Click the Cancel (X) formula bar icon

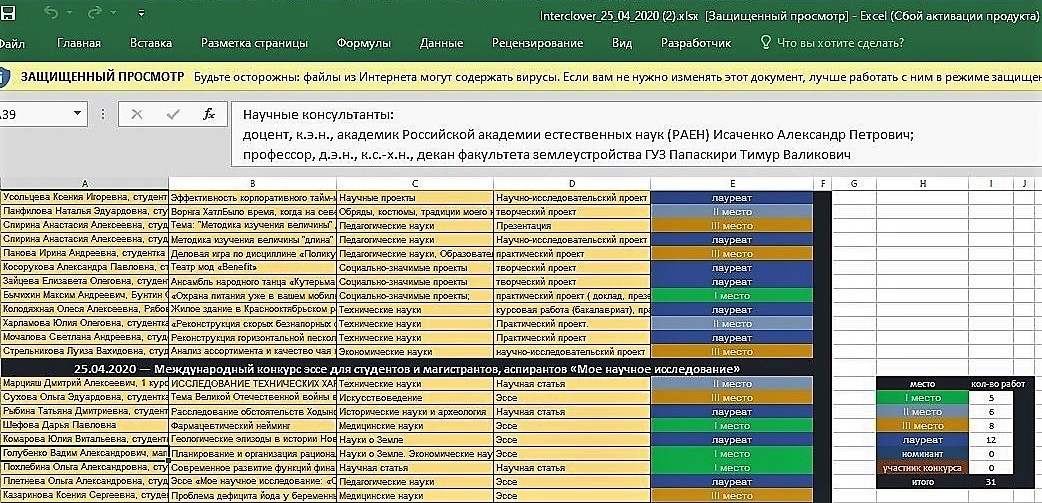(137, 114)
